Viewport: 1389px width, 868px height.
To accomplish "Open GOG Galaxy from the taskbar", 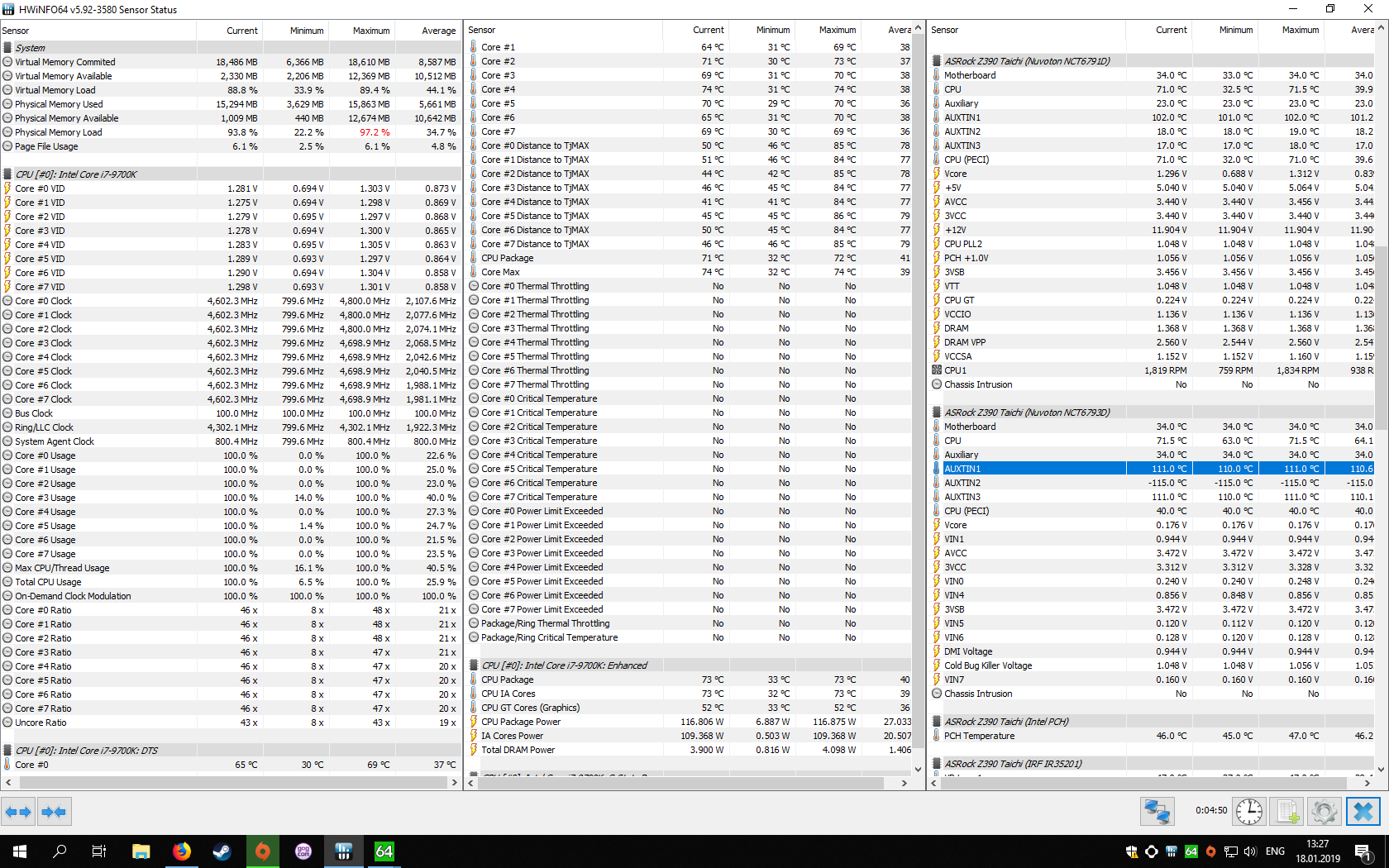I will pos(303,851).
